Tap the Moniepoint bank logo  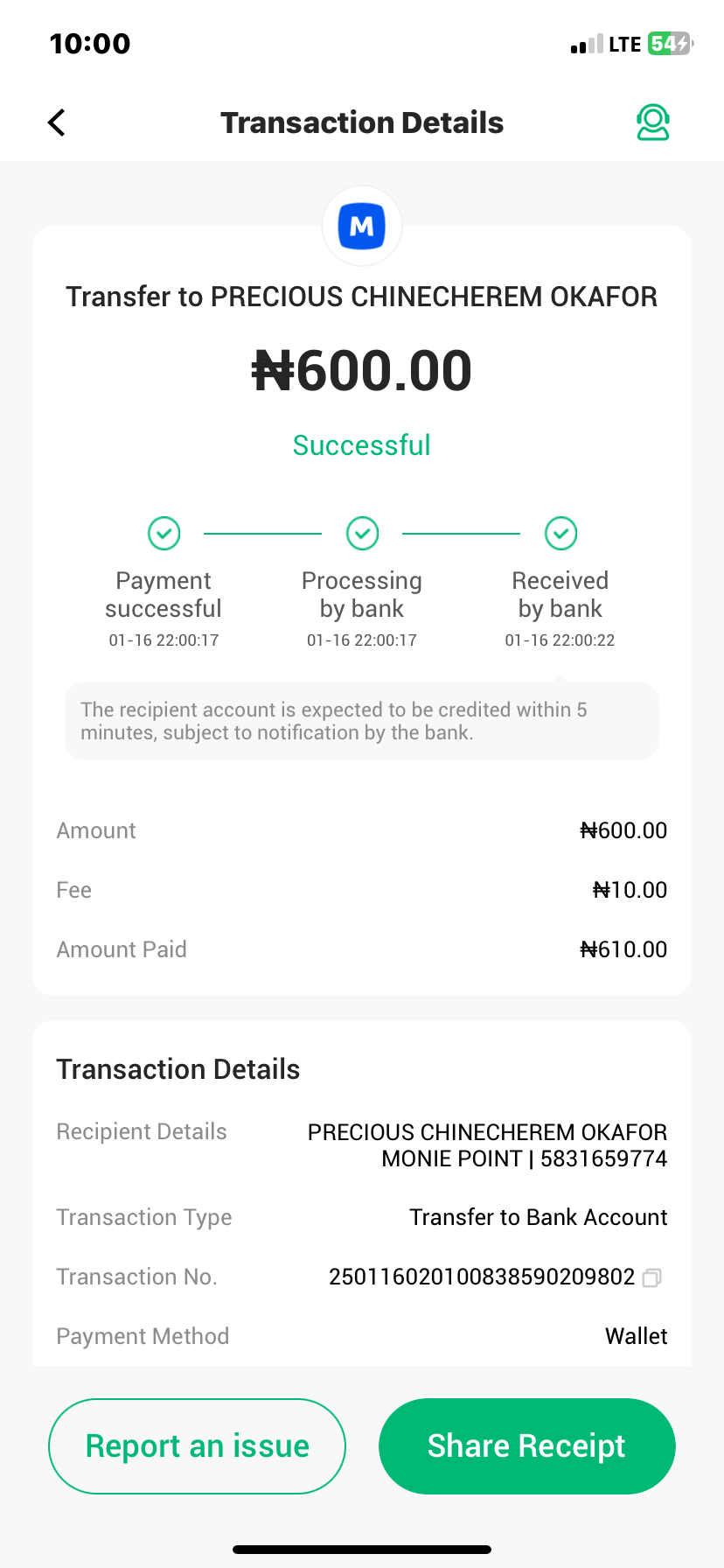click(362, 226)
